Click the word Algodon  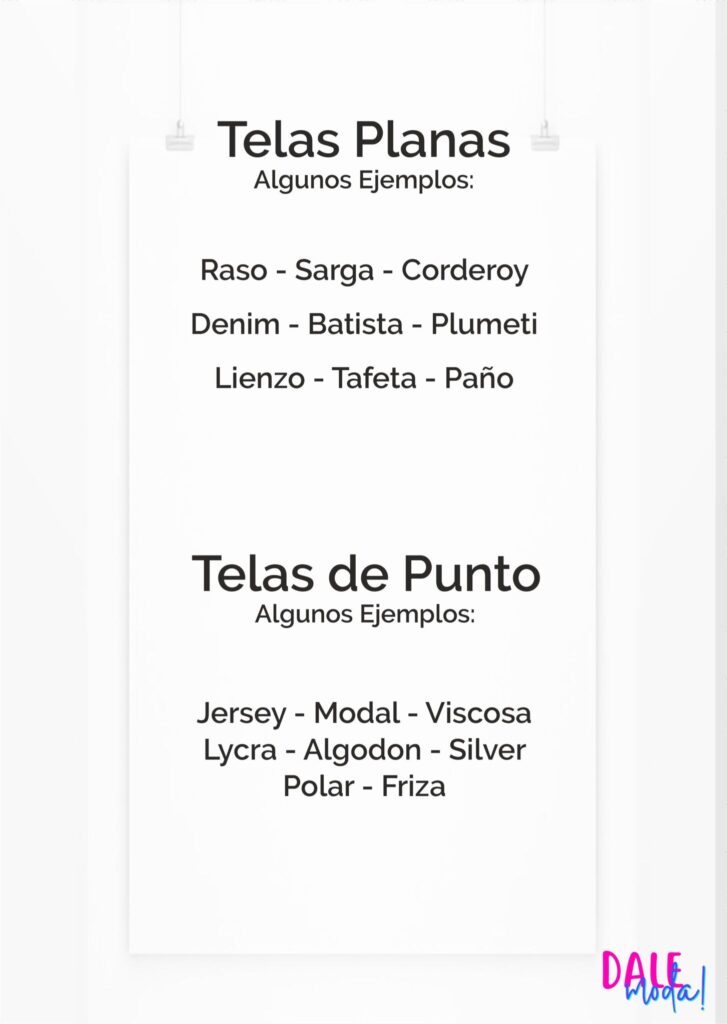pos(363,750)
